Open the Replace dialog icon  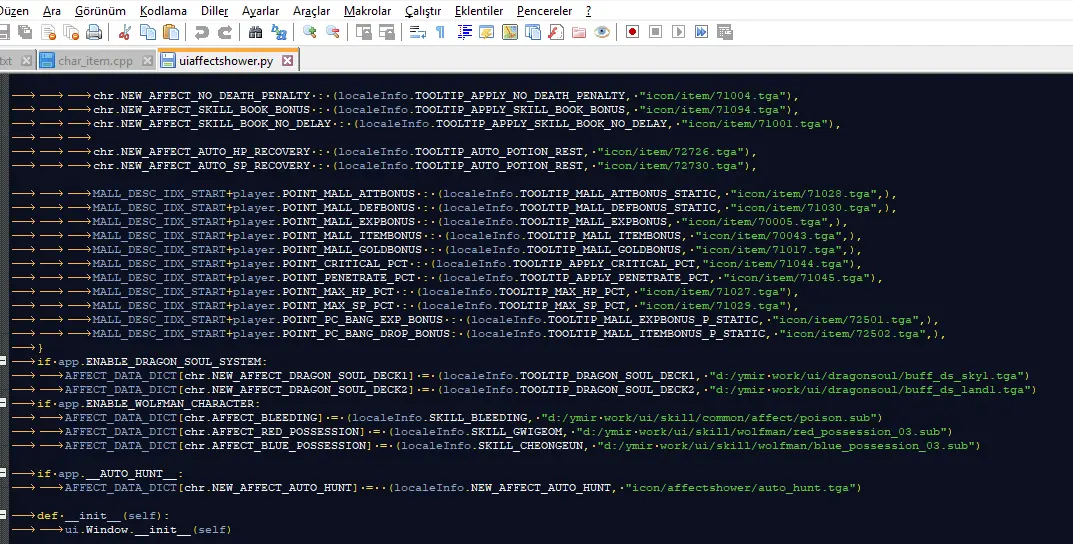click(x=279, y=32)
